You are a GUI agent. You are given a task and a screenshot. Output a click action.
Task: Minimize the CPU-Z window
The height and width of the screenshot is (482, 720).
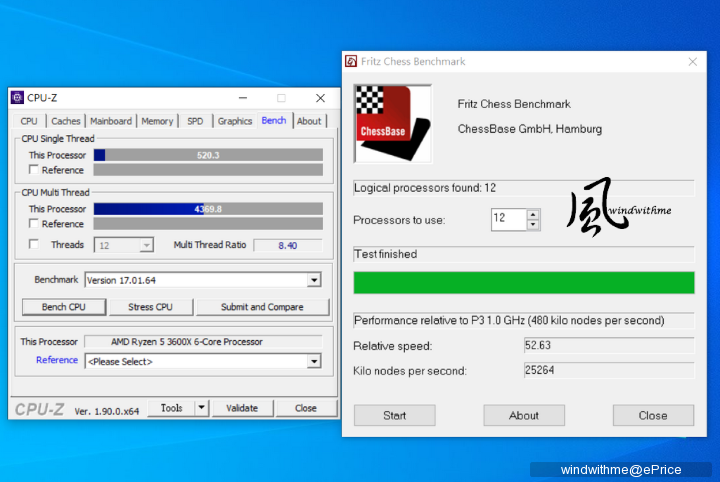click(x=243, y=98)
